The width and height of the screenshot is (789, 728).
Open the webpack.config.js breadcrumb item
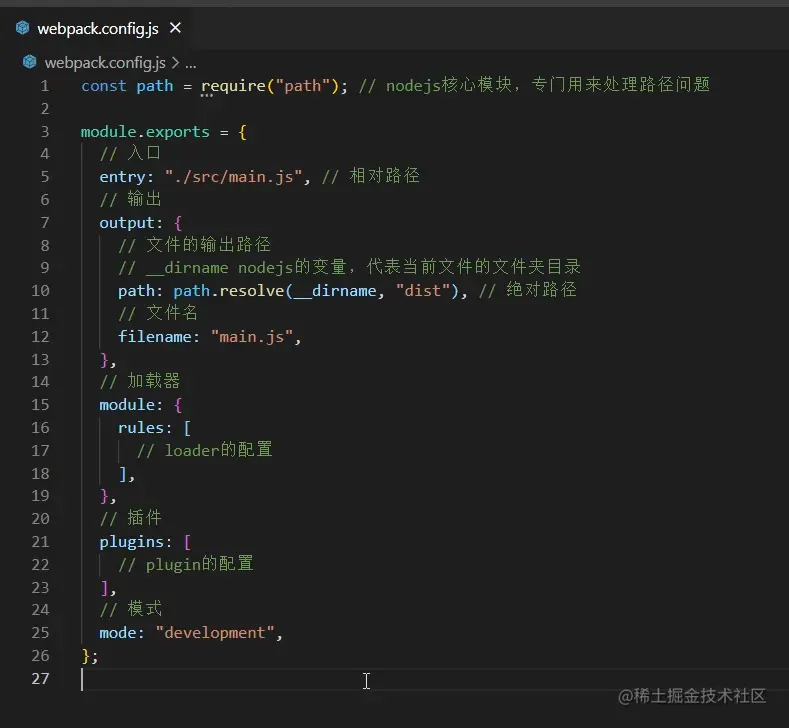pos(105,62)
